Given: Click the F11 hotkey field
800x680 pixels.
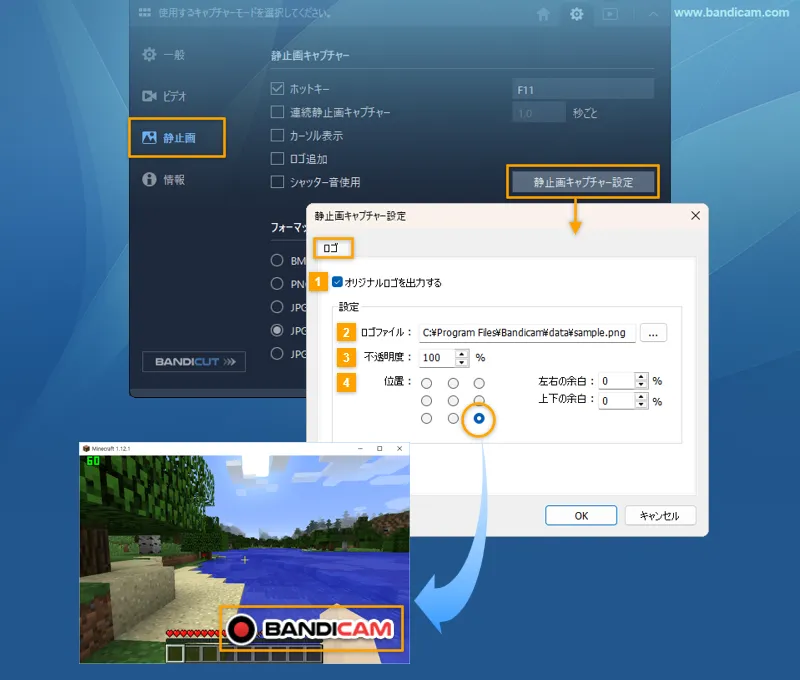Looking at the screenshot, I should click(583, 89).
